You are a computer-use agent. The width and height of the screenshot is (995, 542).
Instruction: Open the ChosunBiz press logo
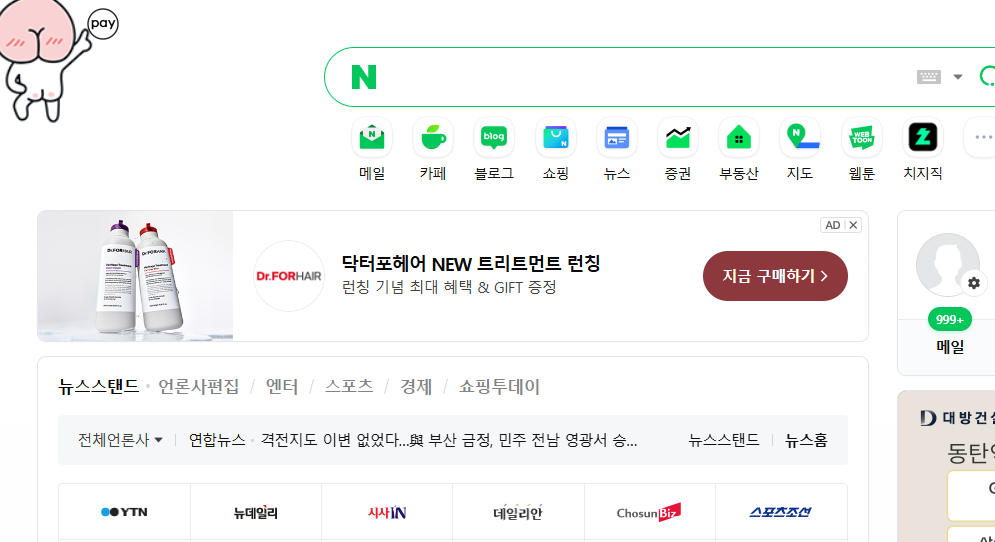(x=649, y=512)
